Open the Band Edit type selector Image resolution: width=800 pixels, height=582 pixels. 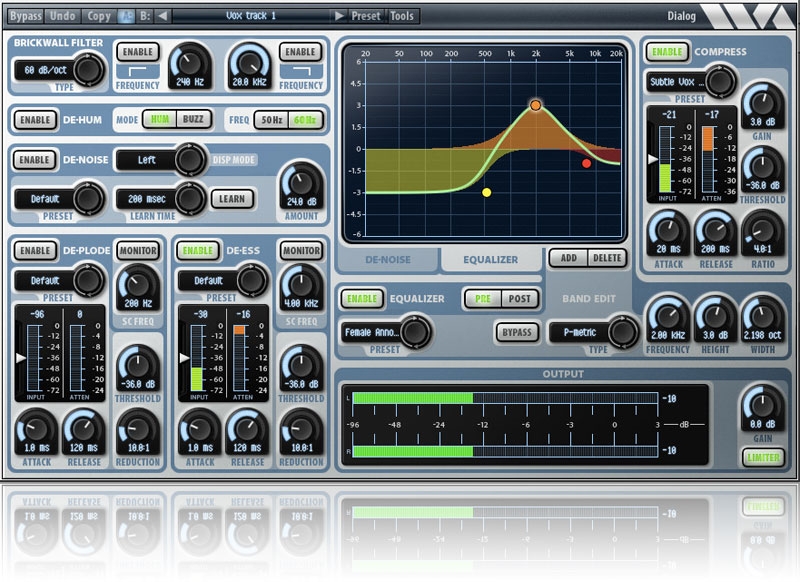(594, 332)
